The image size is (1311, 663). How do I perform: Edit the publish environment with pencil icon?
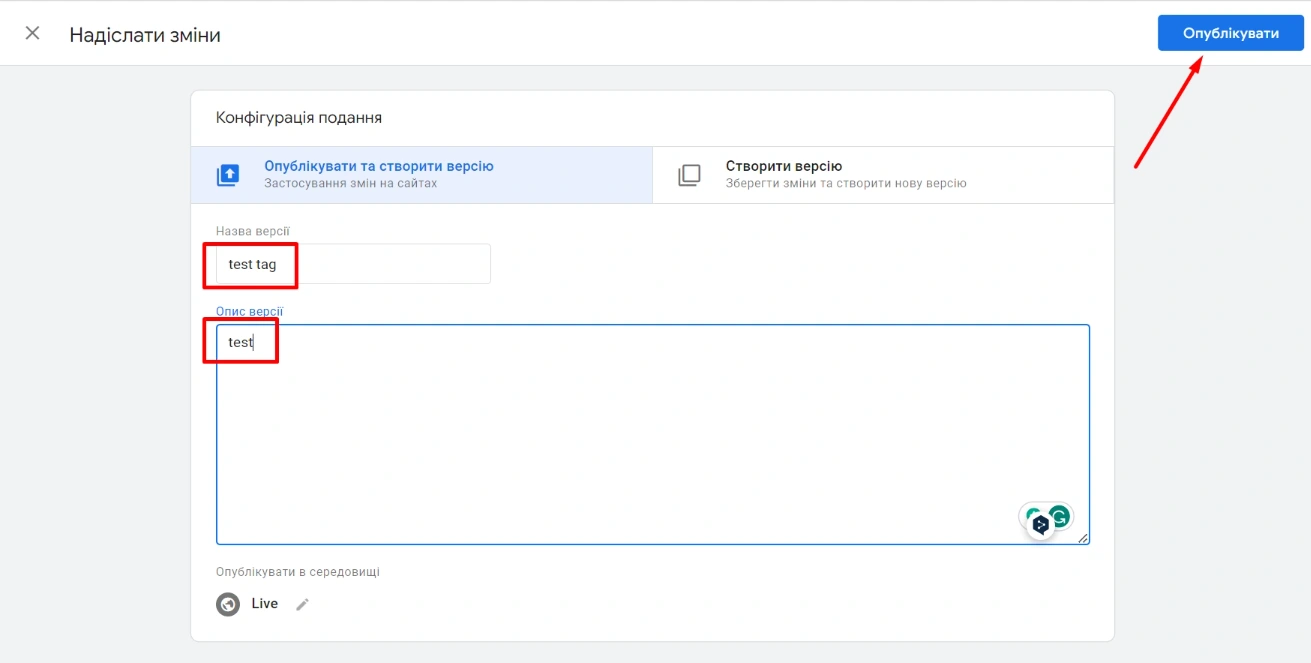302,604
